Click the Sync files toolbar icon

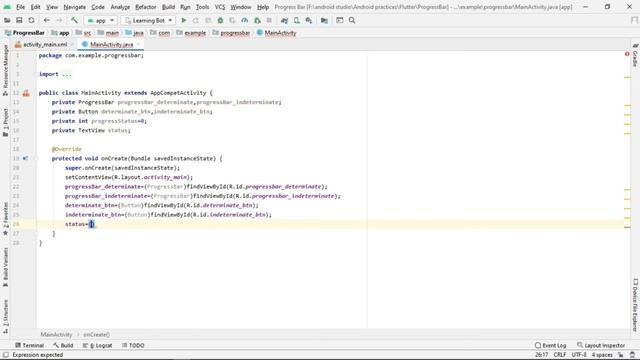(x=31, y=20)
